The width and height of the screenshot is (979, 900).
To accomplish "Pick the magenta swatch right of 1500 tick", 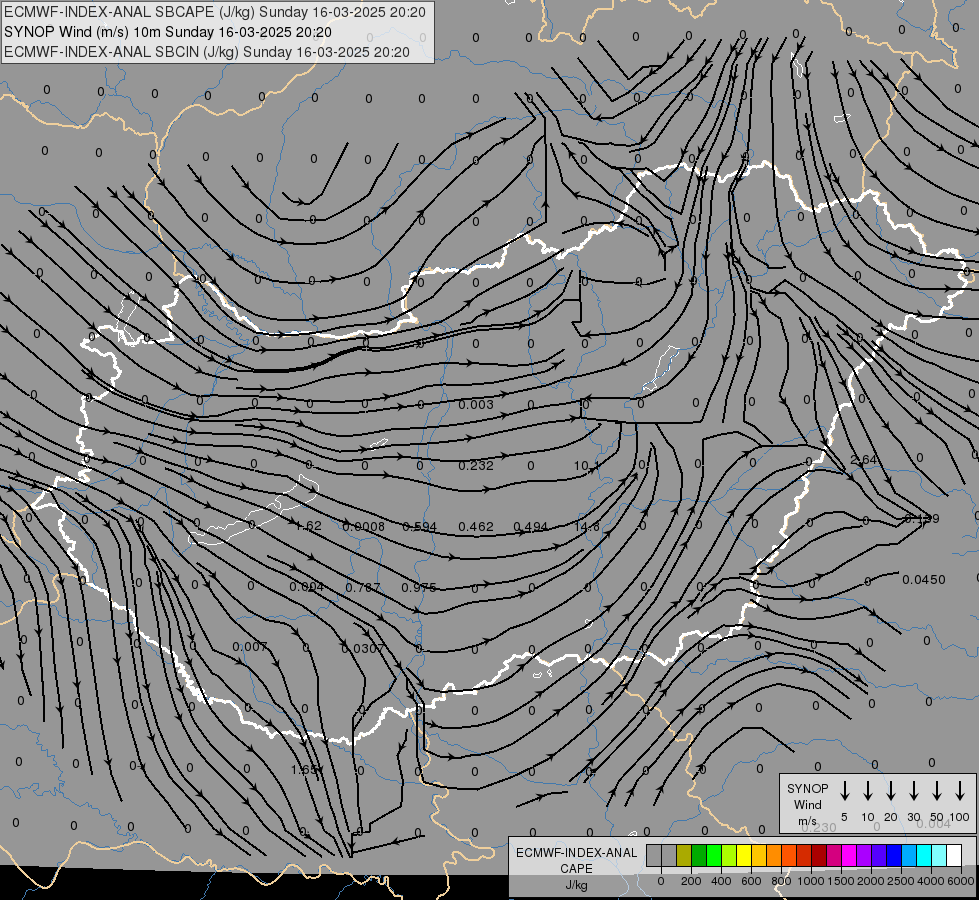I will tap(849, 855).
